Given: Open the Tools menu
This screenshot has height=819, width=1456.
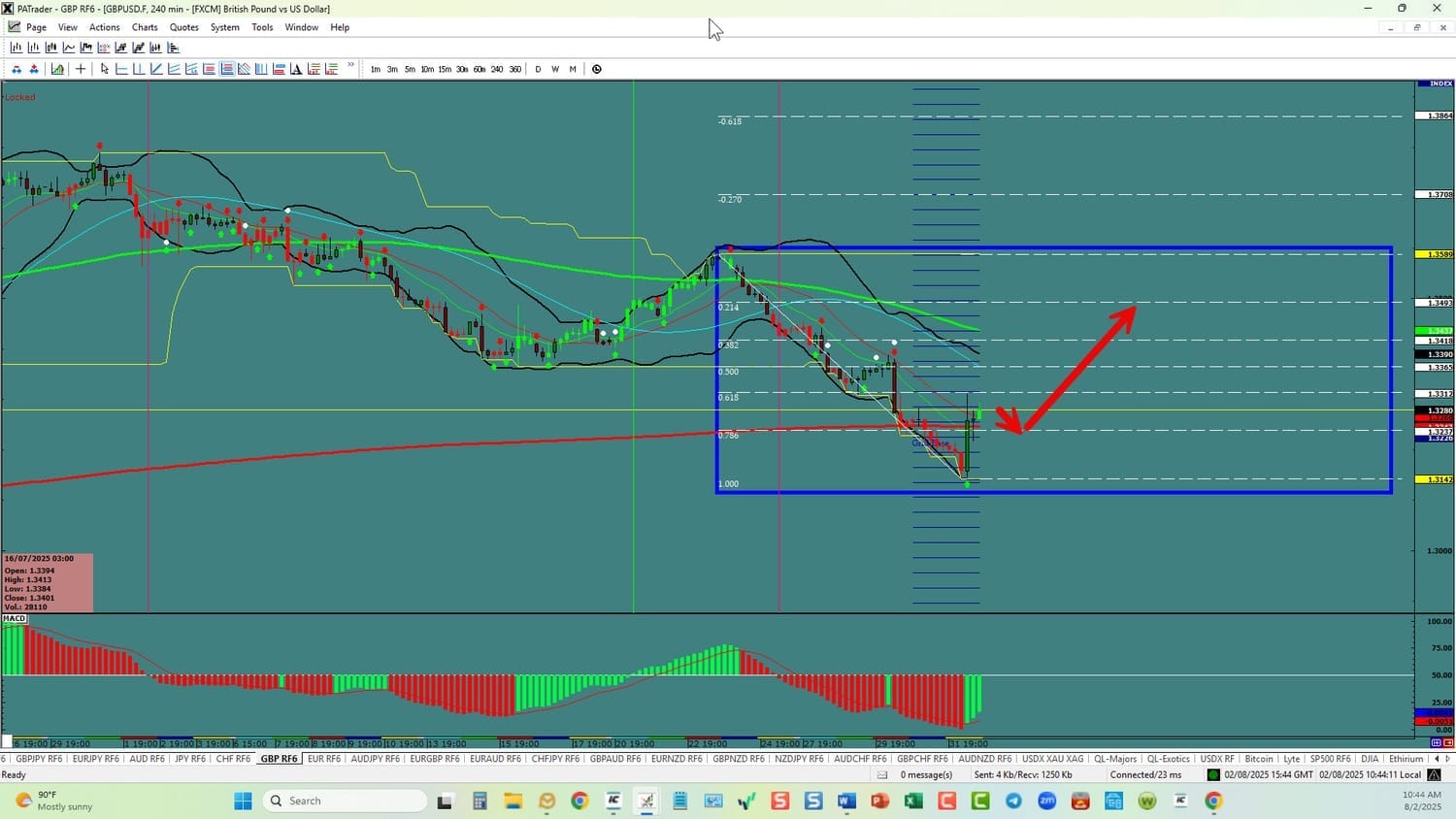Looking at the screenshot, I should point(262,27).
